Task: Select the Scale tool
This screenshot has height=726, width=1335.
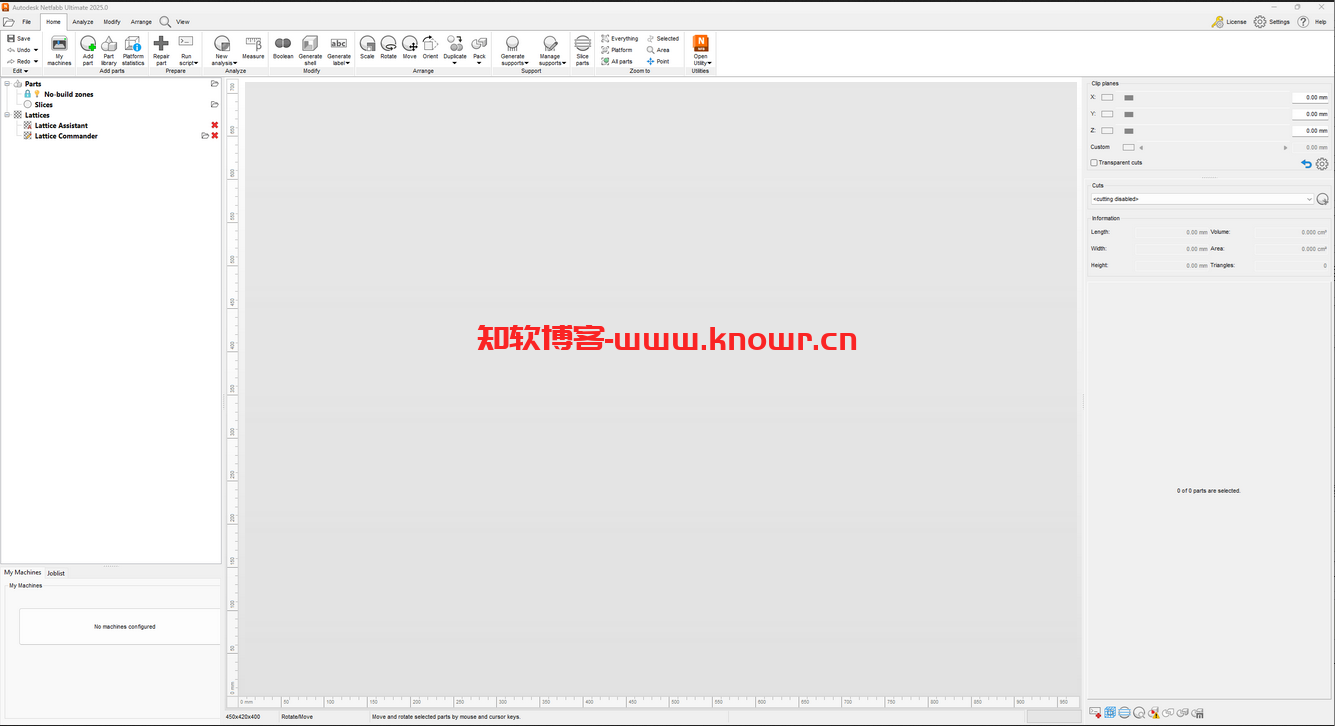Action: [x=367, y=48]
